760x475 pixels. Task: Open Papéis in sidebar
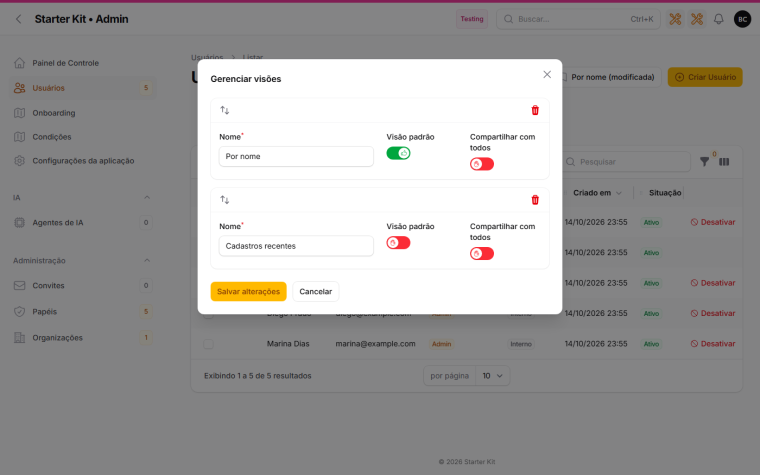click(45, 312)
